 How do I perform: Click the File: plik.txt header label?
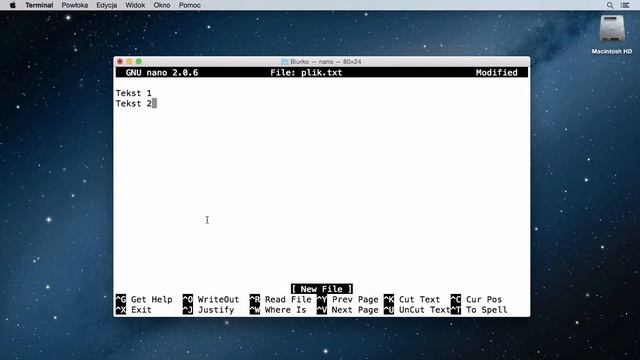click(306, 73)
